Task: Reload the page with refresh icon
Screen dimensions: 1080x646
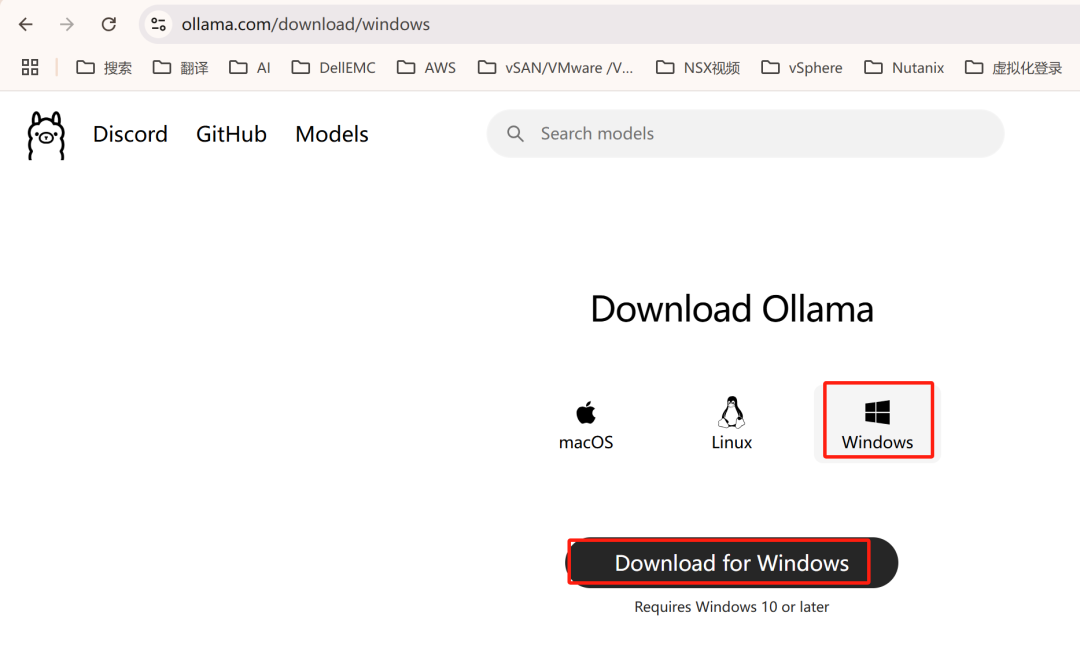Action: coord(109,25)
